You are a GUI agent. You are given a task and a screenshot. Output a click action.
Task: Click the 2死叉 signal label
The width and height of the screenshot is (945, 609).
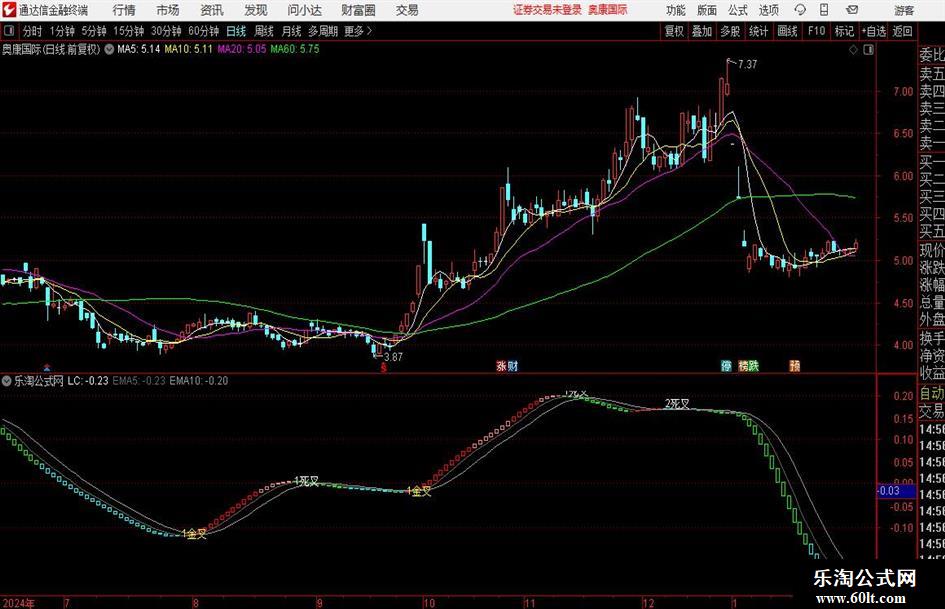point(677,403)
